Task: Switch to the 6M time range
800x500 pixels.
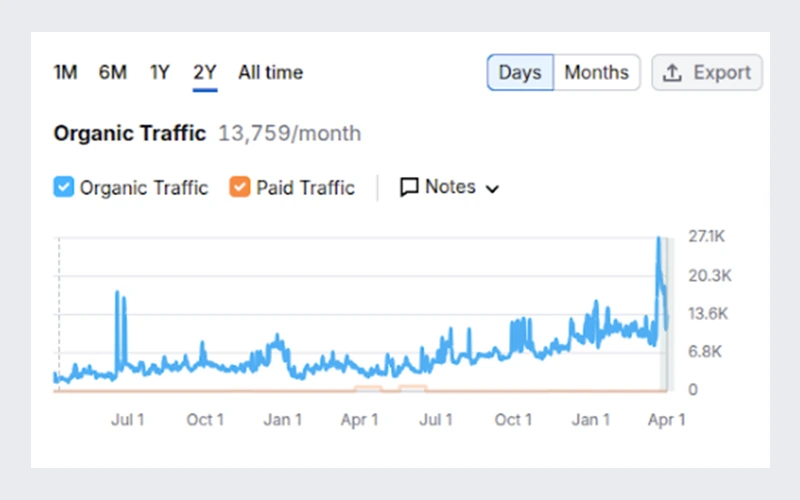Action: tap(113, 73)
